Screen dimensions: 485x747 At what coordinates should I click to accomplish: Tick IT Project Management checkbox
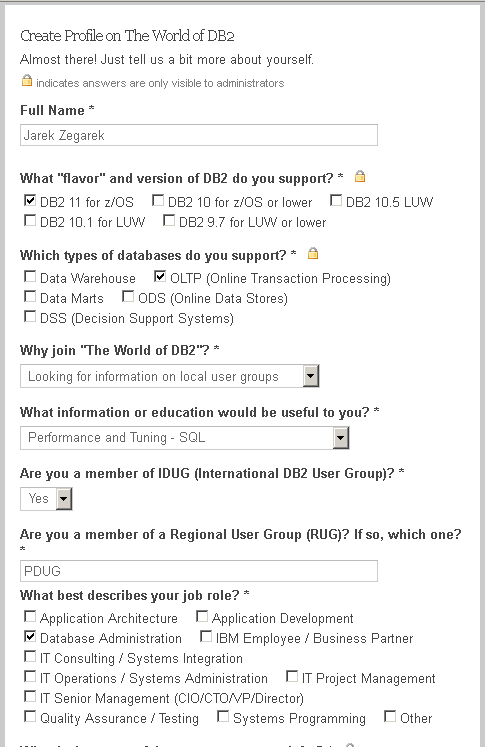tap(292, 676)
